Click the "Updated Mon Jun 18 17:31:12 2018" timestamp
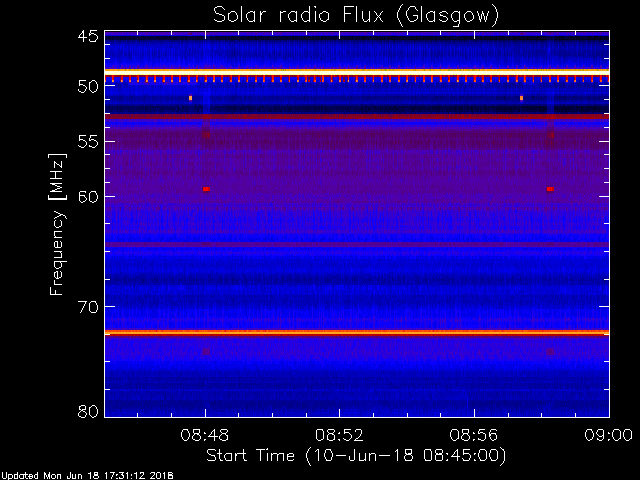Screen dimensions: 640x480 pyautogui.click(x=87, y=476)
